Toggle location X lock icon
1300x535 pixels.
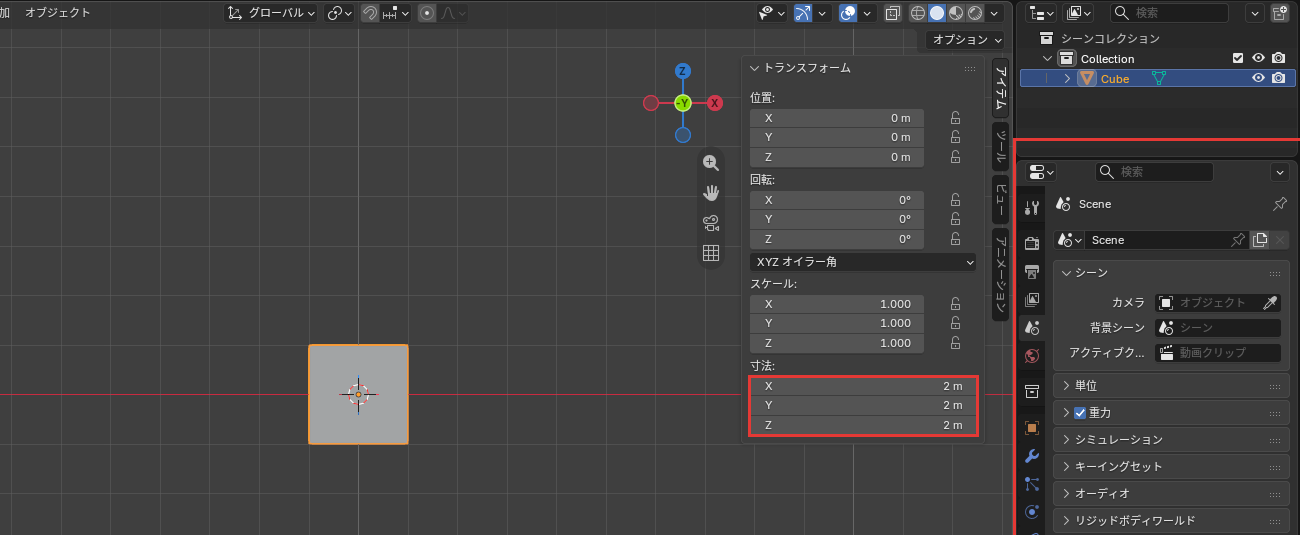pyautogui.click(x=956, y=117)
